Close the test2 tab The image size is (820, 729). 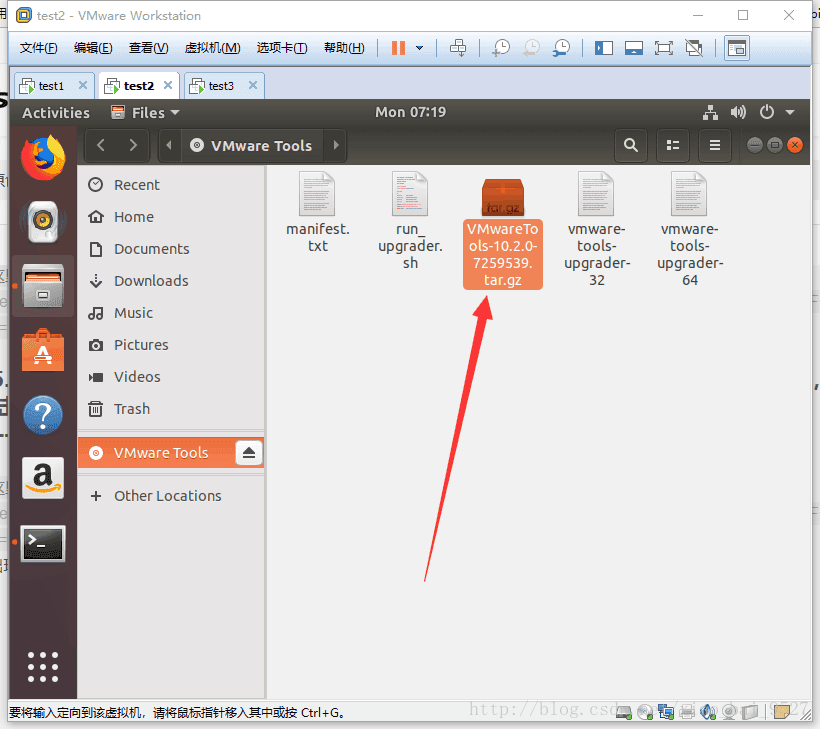(x=168, y=85)
